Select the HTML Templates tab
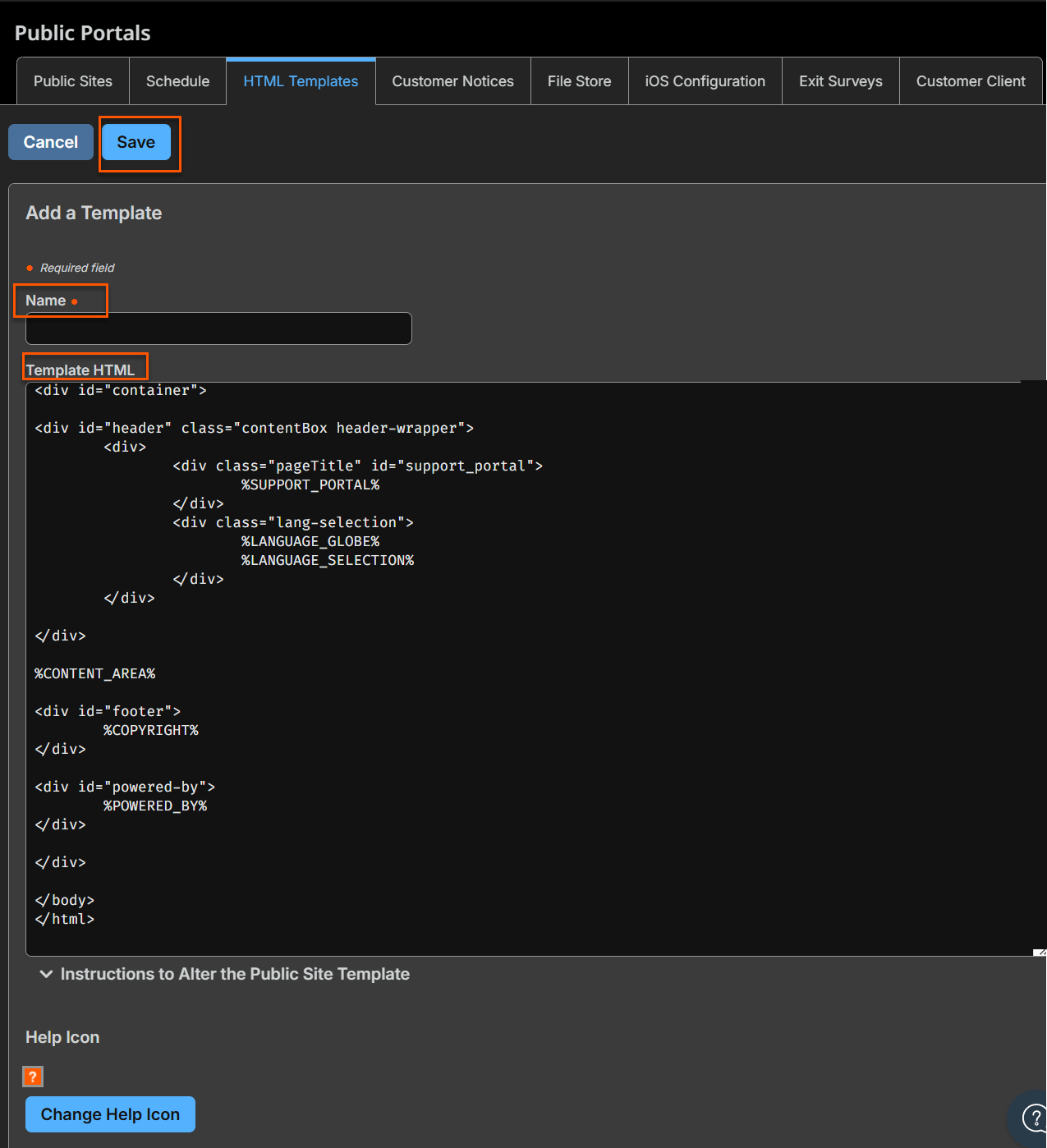Image resolution: width=1047 pixels, height=1148 pixels. 301,81
